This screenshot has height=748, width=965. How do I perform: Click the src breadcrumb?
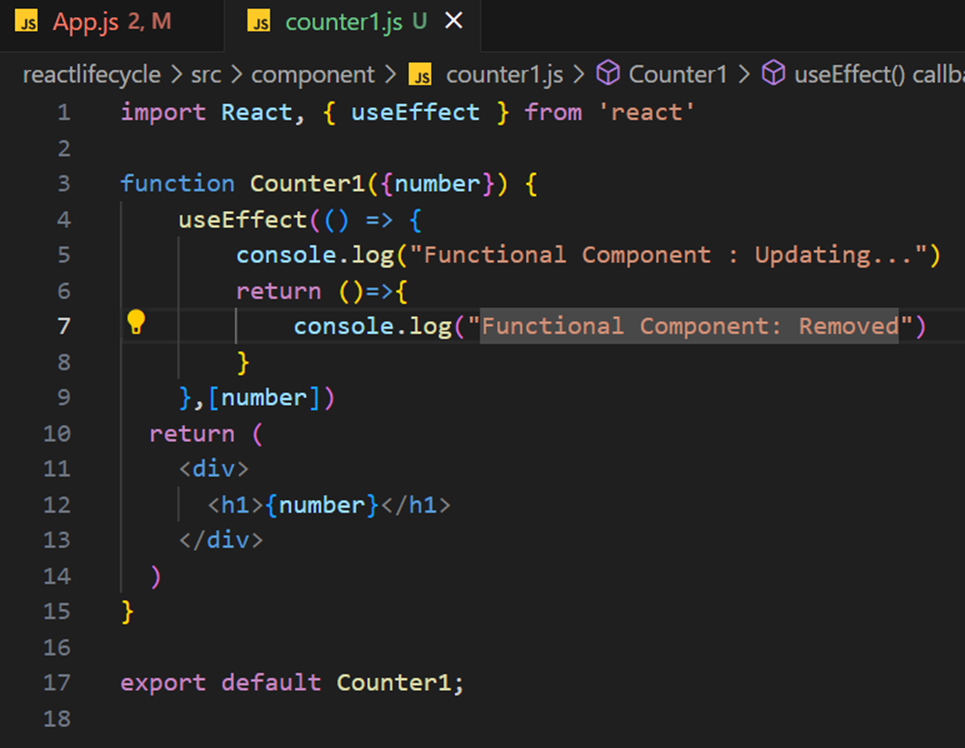(206, 75)
